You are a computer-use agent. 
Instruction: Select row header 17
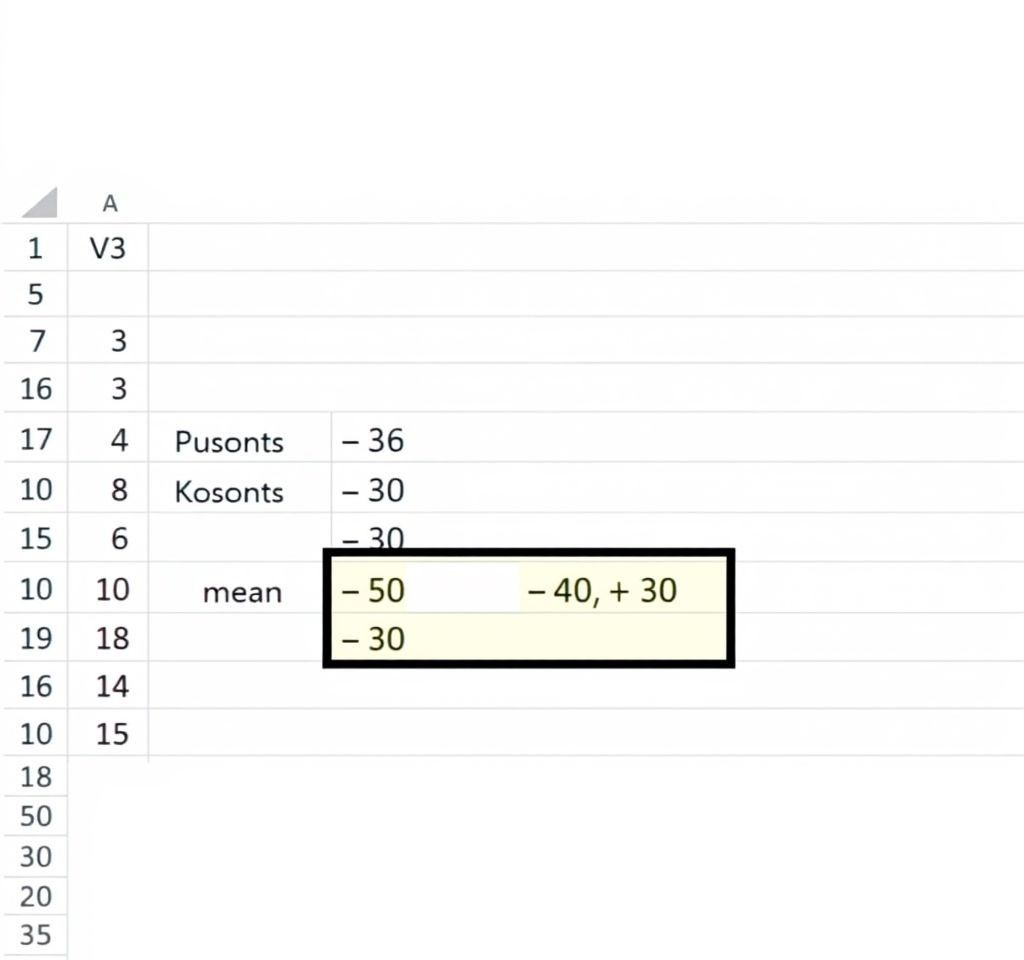pyautogui.click(x=35, y=439)
